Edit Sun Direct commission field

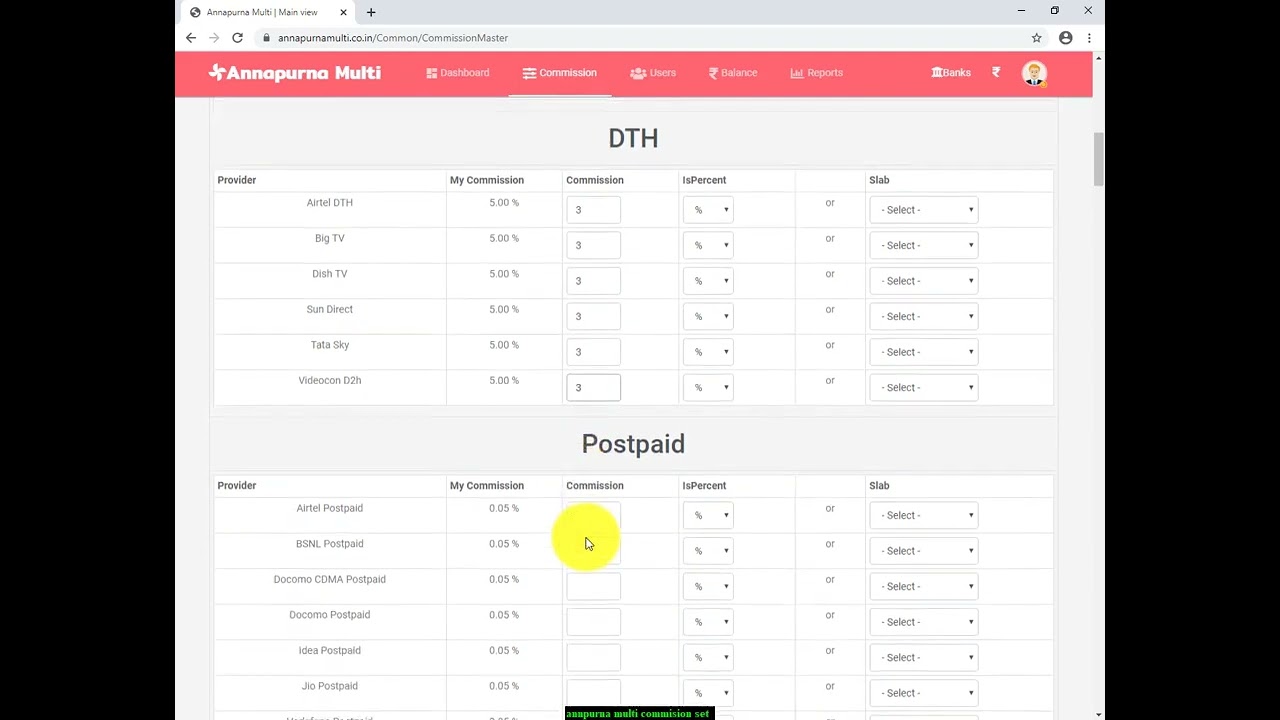click(593, 316)
